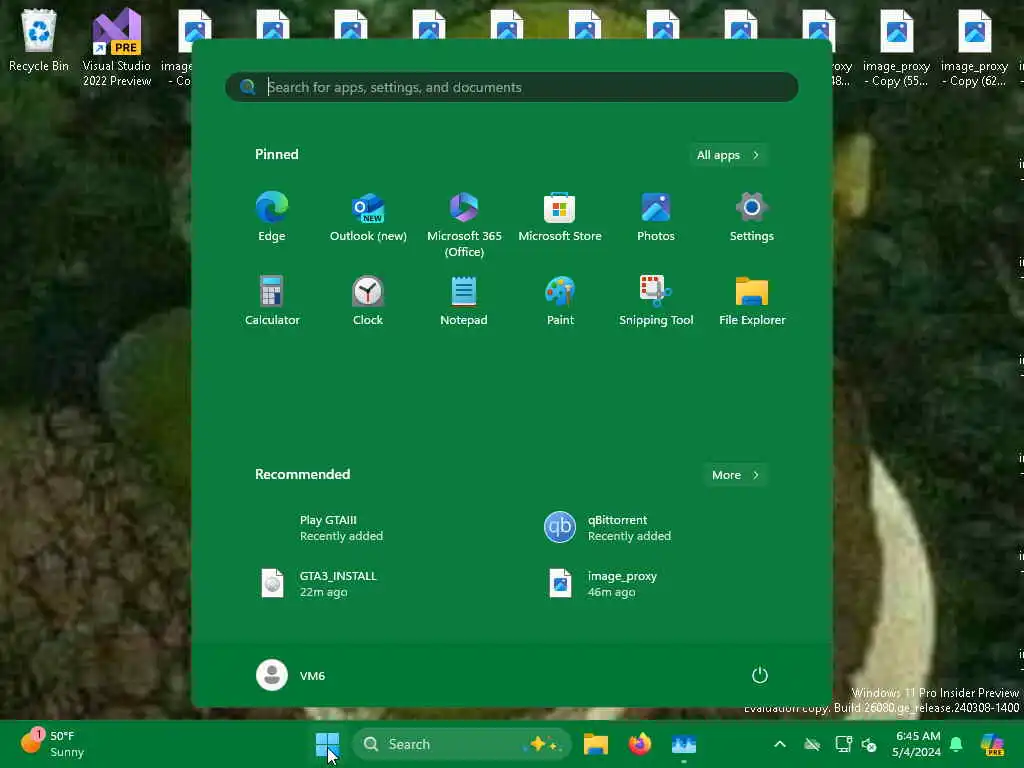Open Settings gear in pinned apps
Viewport: 1024px width, 768px height.
[x=752, y=217]
